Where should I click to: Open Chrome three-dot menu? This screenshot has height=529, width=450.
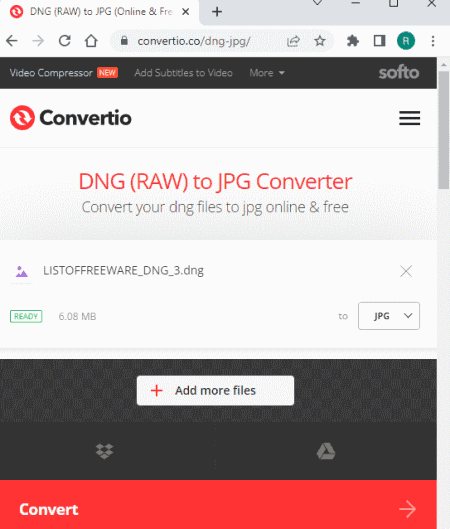(x=433, y=41)
